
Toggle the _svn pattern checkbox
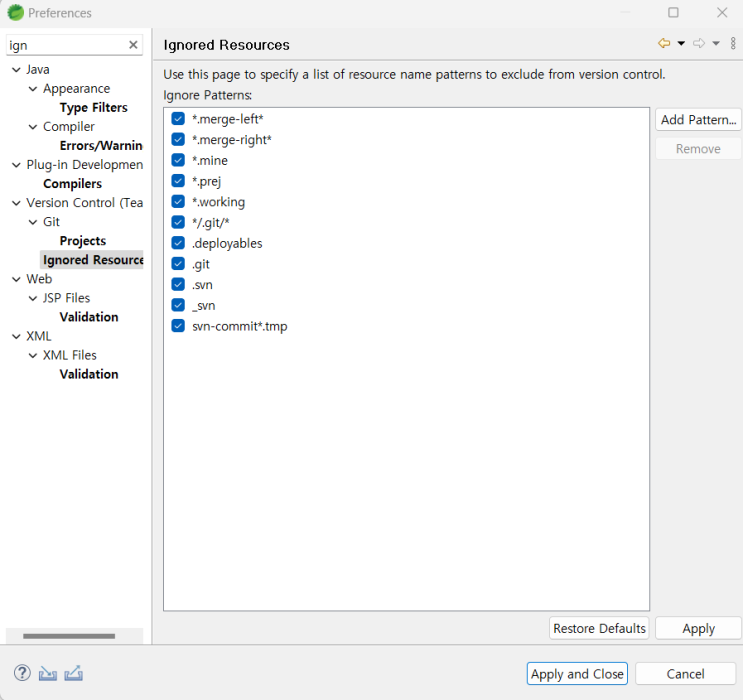[x=178, y=305]
